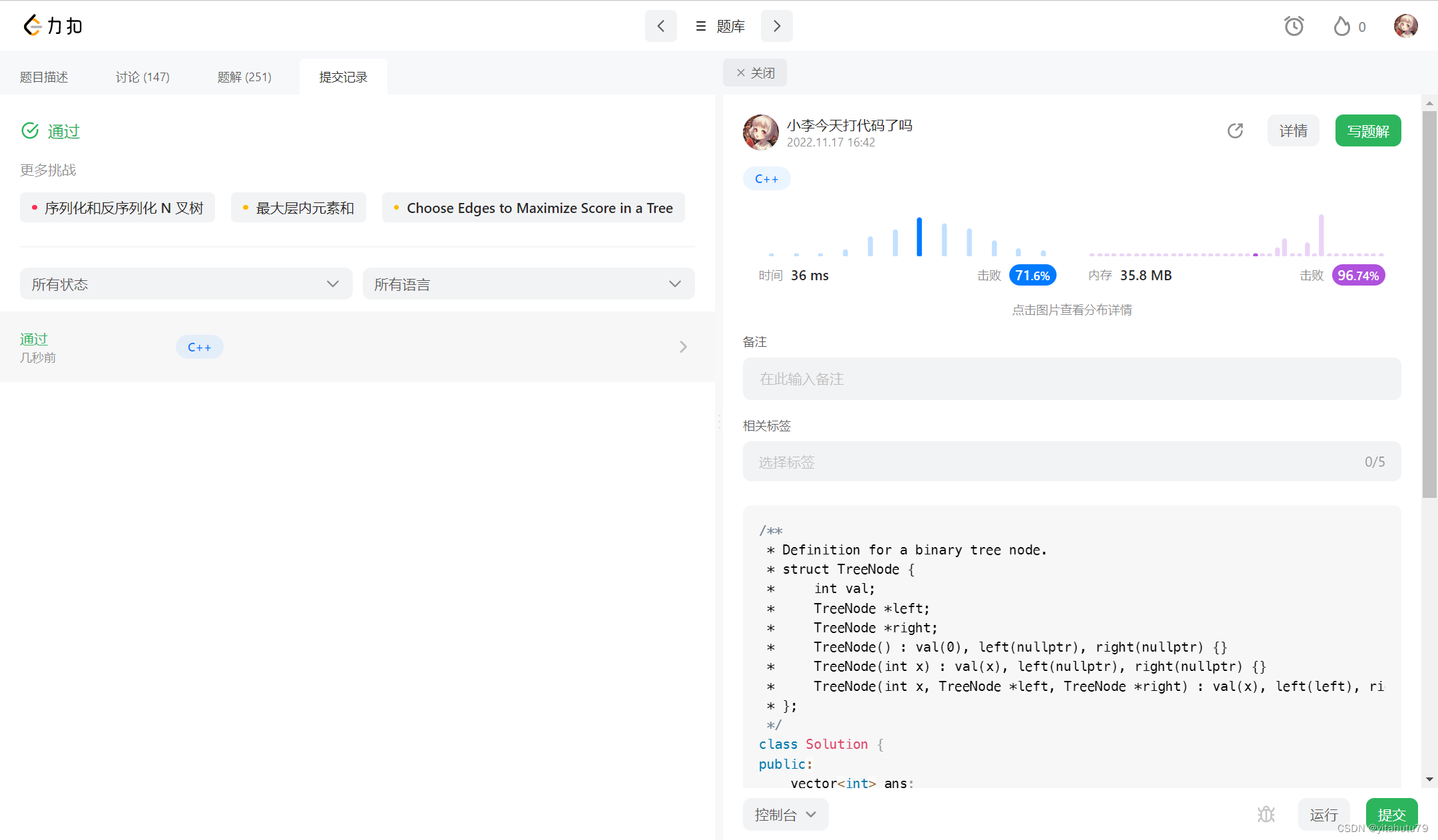The height and width of the screenshot is (840, 1438).
Task: Open the timer alarm clock icon
Action: (x=1294, y=26)
